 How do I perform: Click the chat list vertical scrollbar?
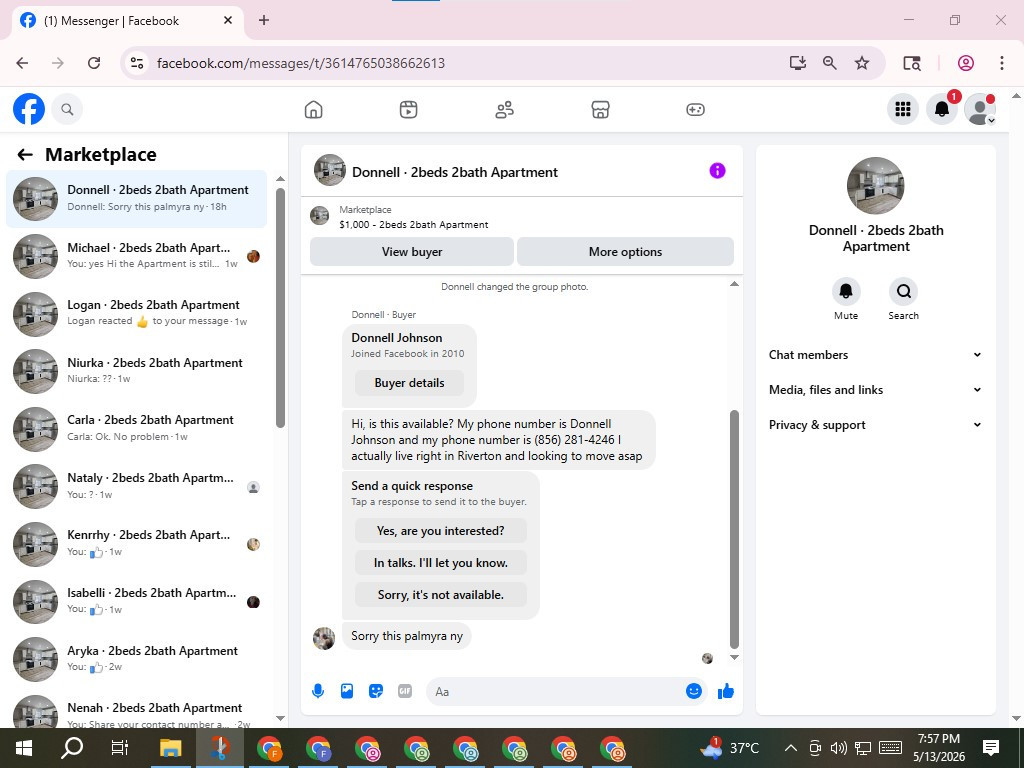pyautogui.click(x=280, y=308)
